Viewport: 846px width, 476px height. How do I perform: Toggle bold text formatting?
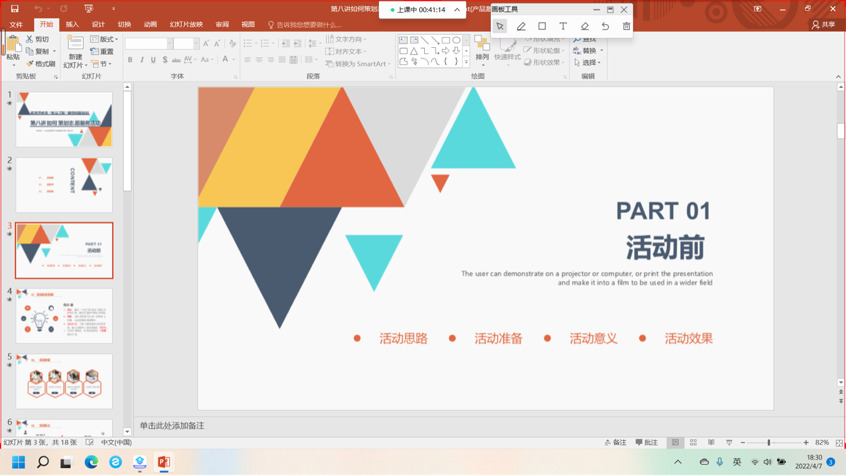click(x=130, y=60)
